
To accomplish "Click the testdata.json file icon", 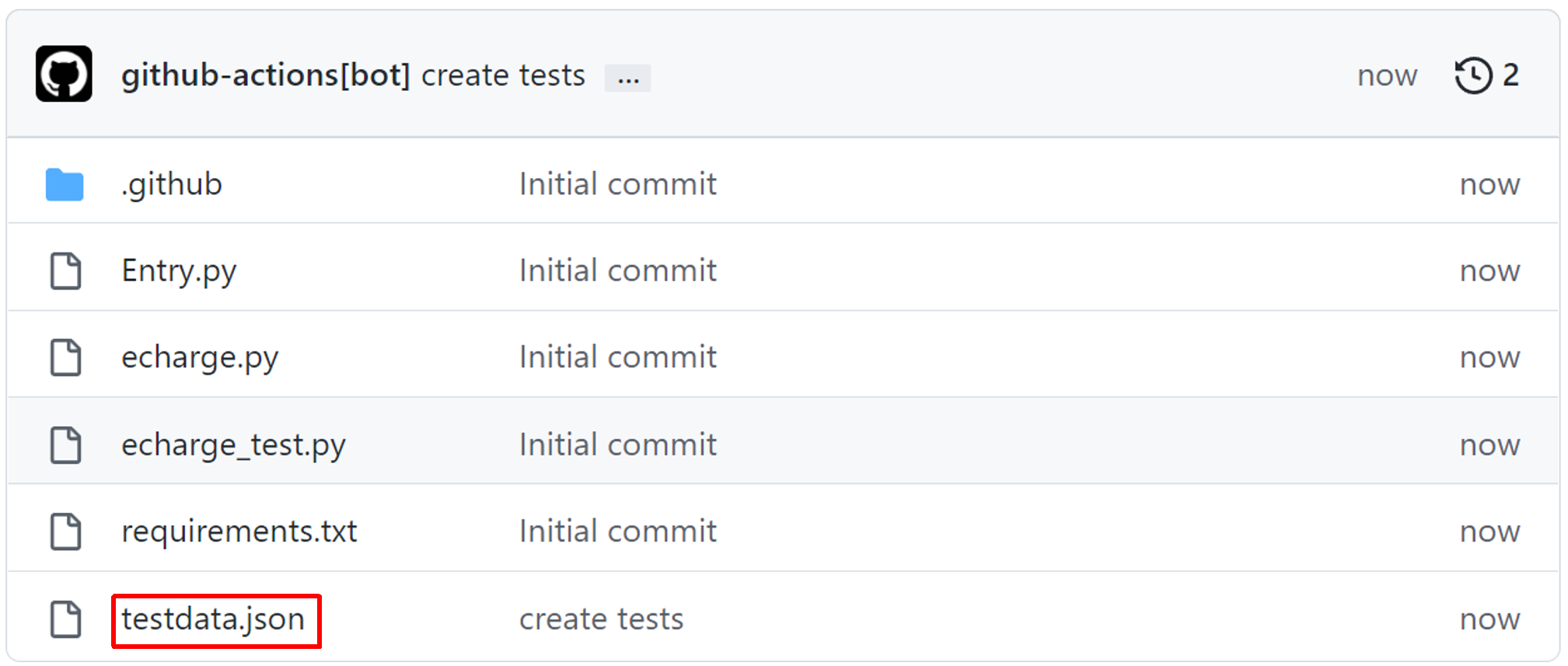I will (65, 619).
